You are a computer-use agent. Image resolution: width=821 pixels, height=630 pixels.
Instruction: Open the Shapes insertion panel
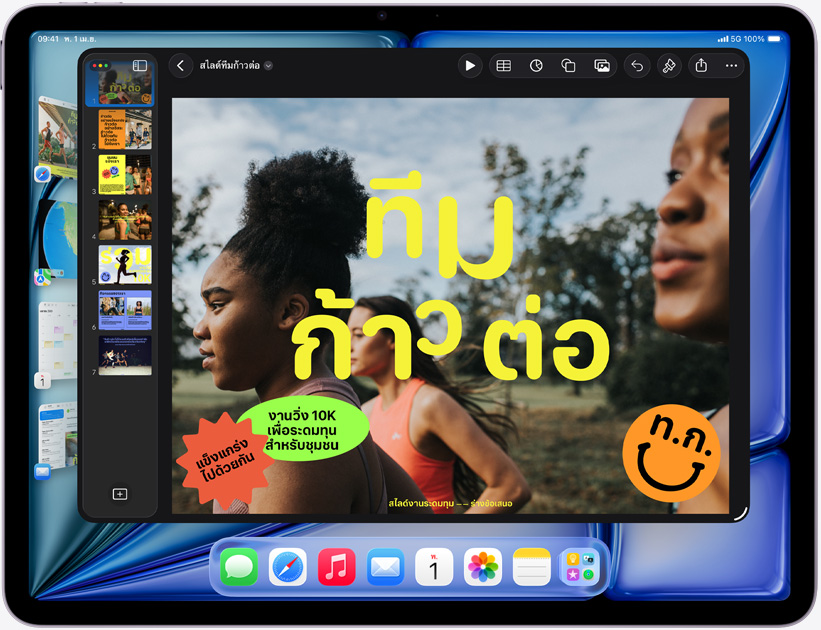point(569,65)
